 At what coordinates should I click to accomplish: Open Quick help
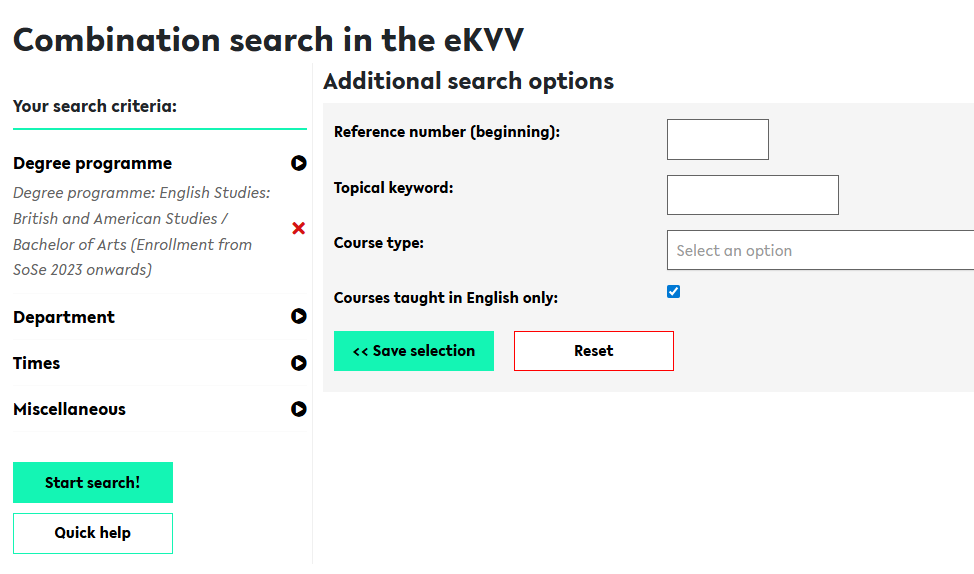(93, 533)
